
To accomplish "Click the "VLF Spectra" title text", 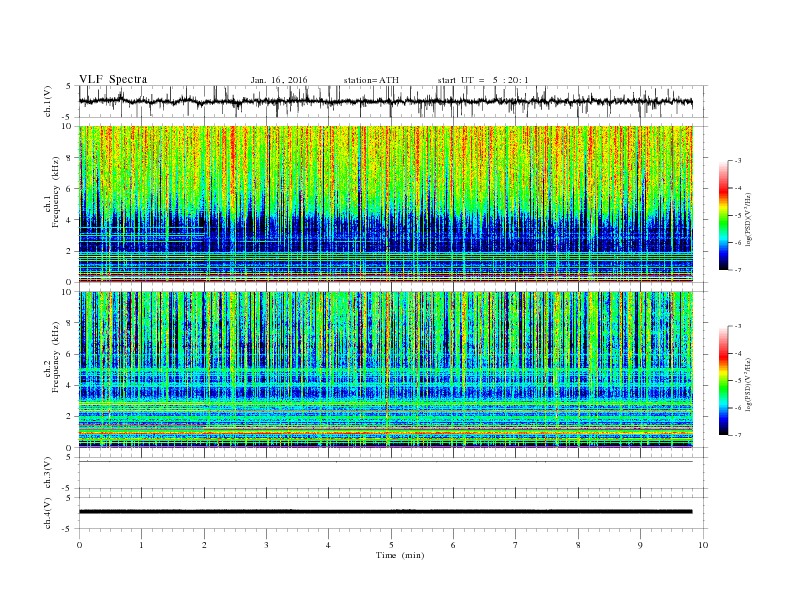I will point(113,79).
